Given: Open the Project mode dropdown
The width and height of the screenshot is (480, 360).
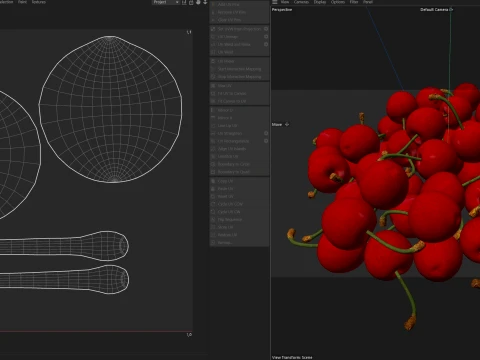Looking at the screenshot, I should (166, 2).
